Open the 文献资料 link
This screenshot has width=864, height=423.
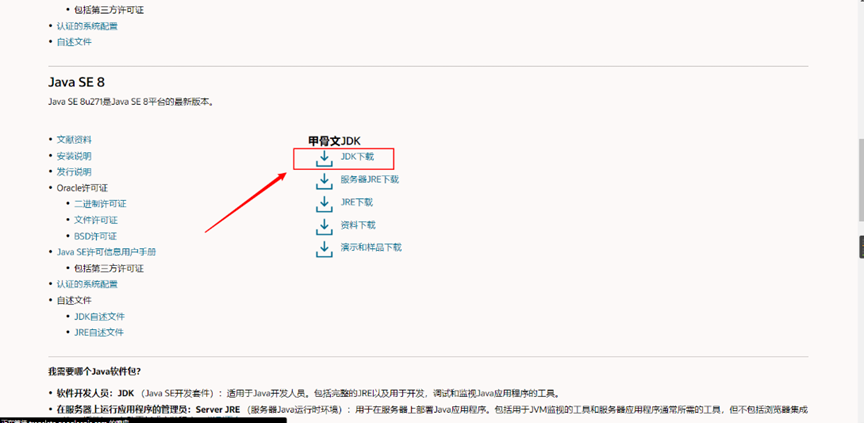pos(74,139)
